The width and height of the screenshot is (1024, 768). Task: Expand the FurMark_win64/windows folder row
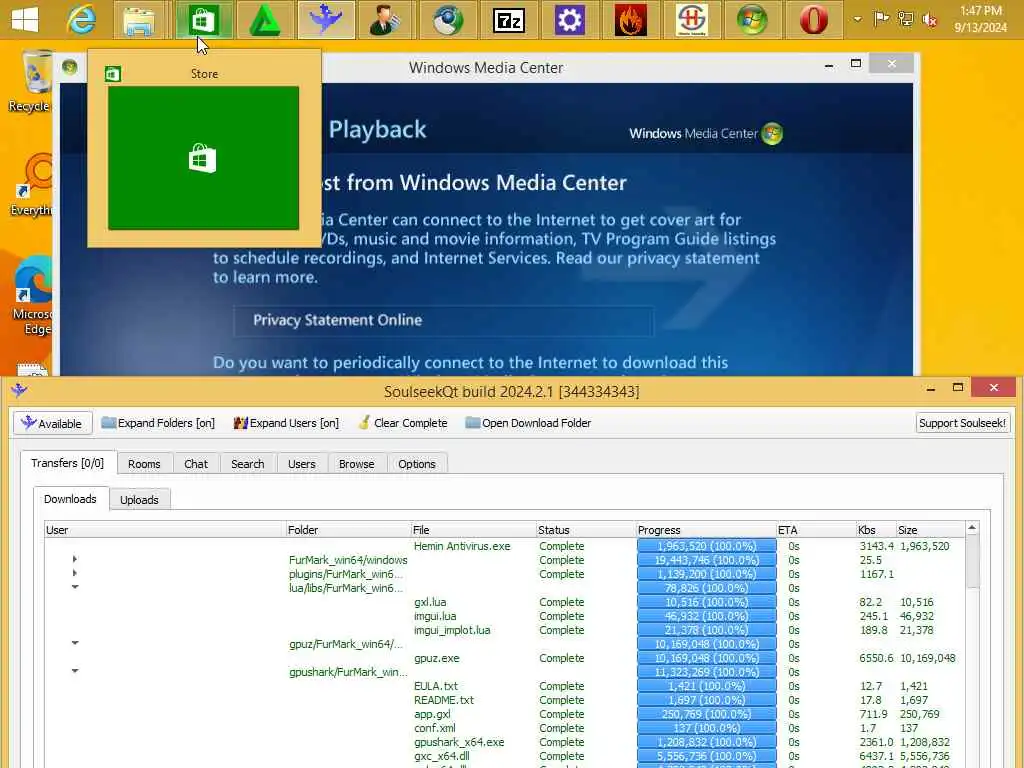tap(74, 560)
